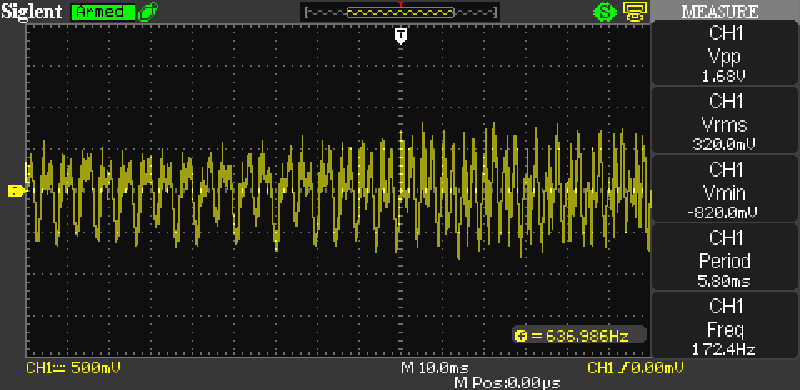The height and width of the screenshot is (390, 800).
Task: Select the white T trigger position marker
Action: coord(401,36)
